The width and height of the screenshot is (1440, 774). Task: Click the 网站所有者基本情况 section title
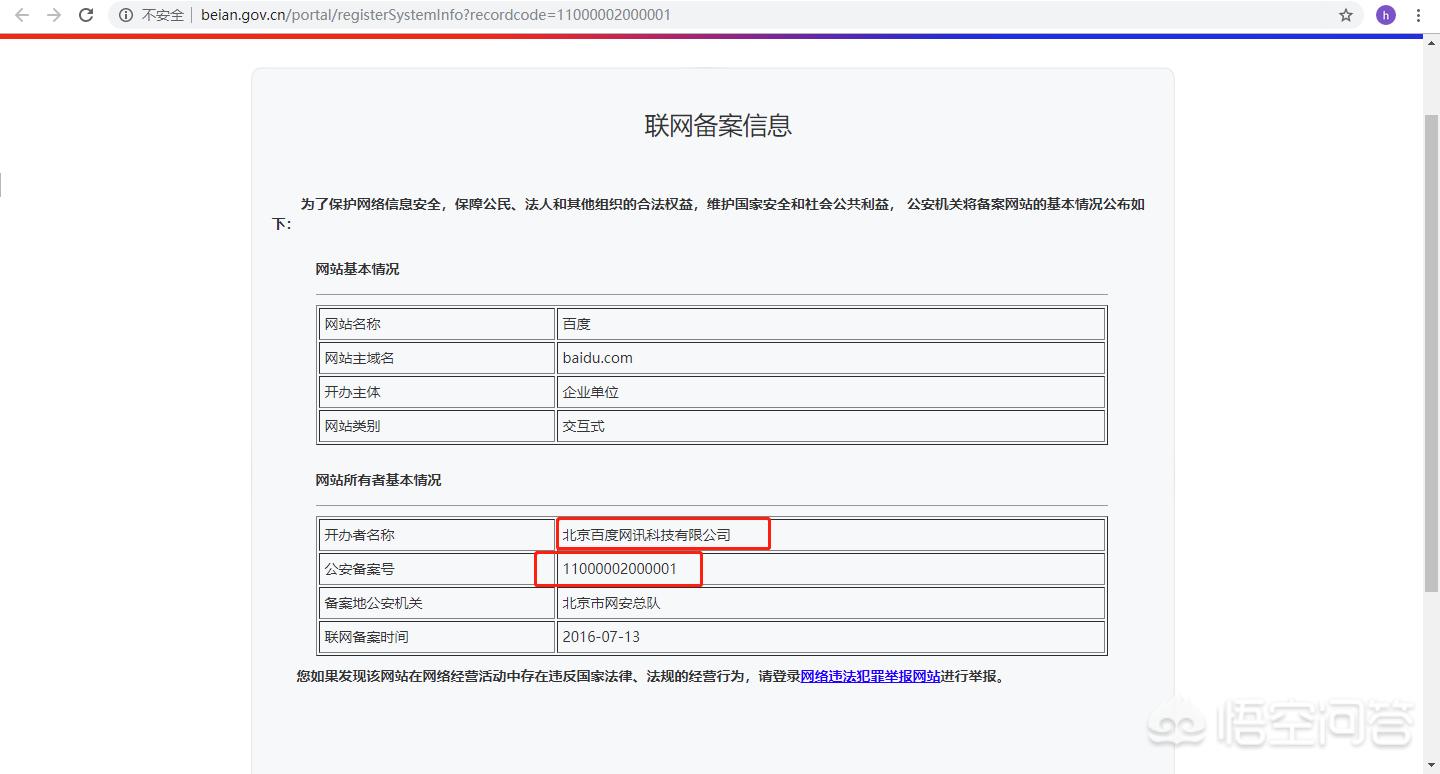point(378,480)
